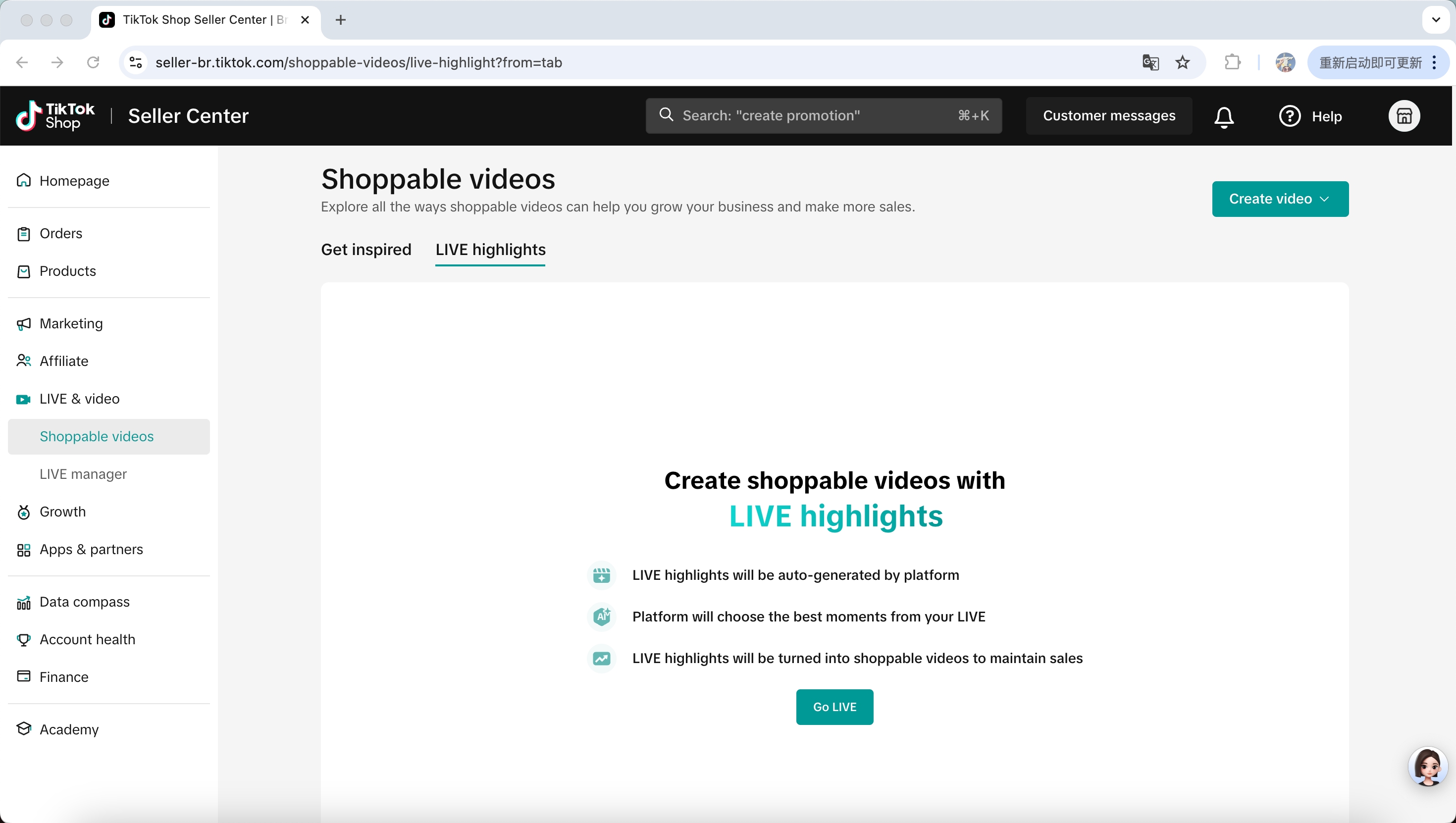Bookmark this page with the star icon

coord(1183,62)
